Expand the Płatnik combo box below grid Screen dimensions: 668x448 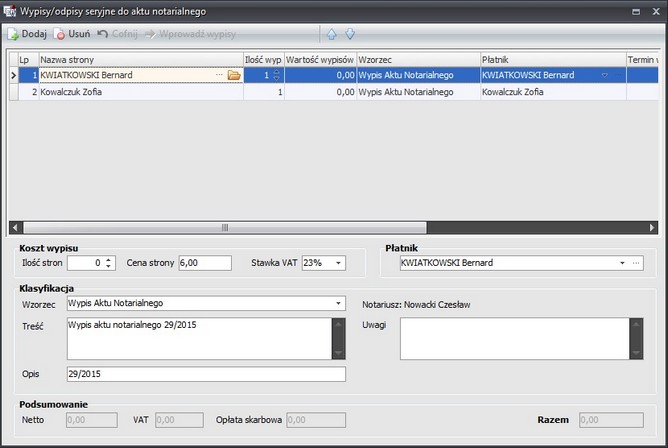pos(622,263)
